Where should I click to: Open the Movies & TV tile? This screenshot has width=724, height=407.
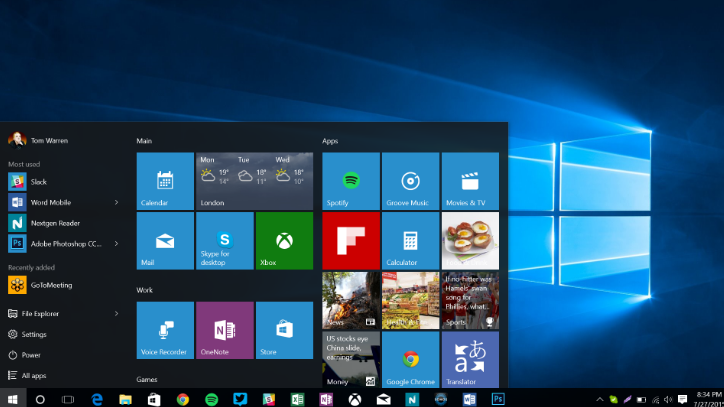point(470,181)
